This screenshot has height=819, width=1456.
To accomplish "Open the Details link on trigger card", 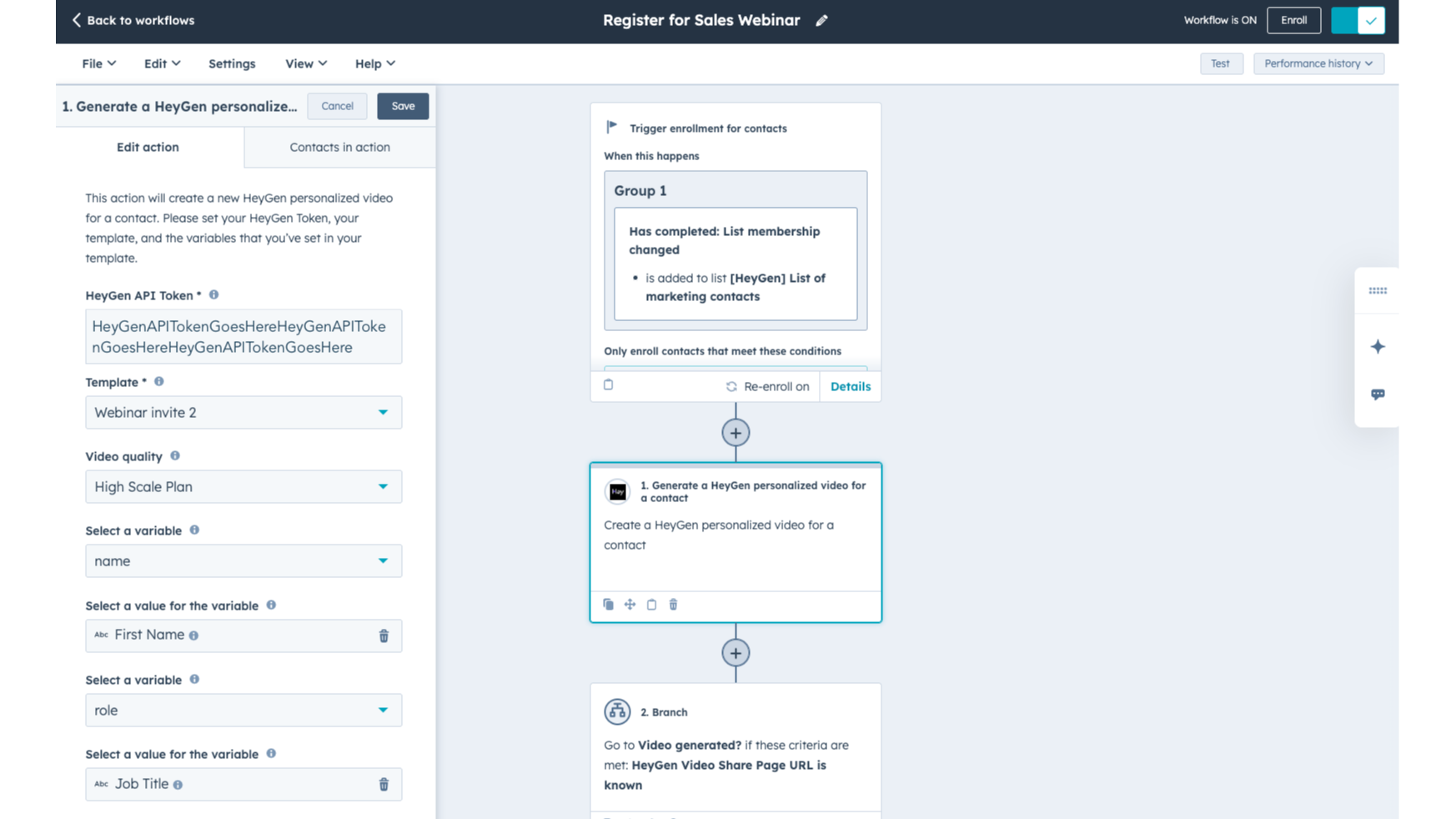I will (850, 387).
